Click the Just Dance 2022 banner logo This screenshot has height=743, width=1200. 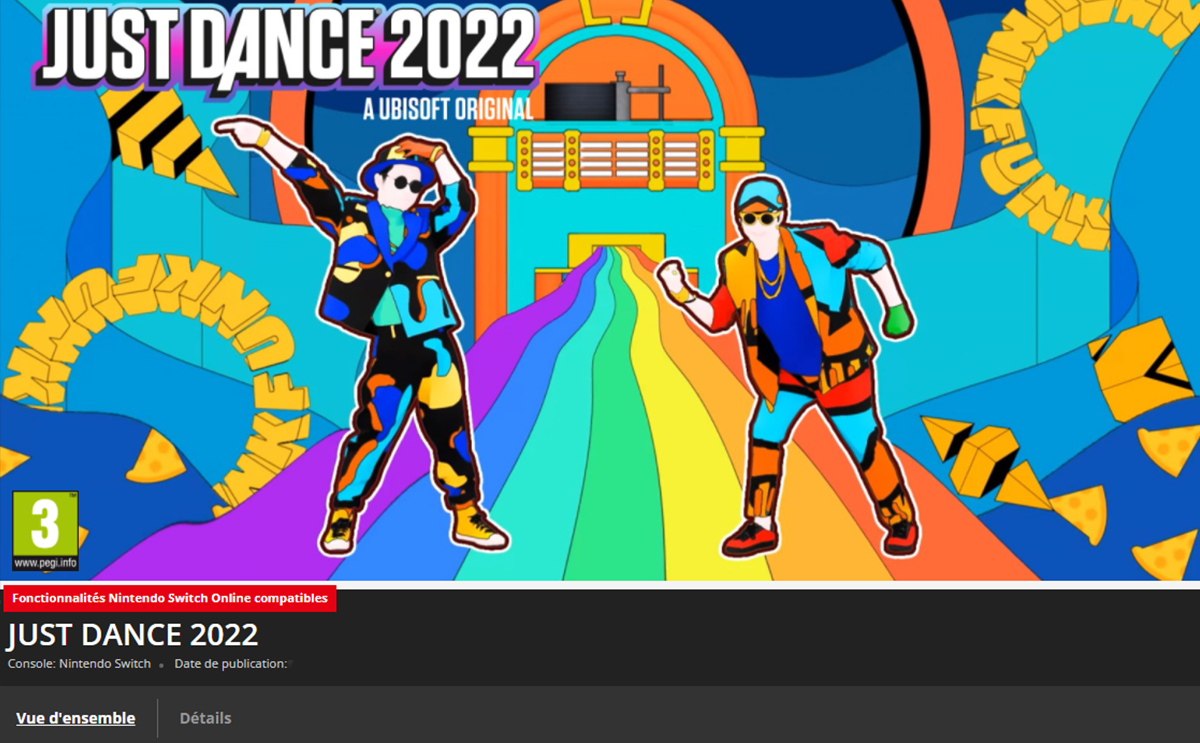pos(287,50)
